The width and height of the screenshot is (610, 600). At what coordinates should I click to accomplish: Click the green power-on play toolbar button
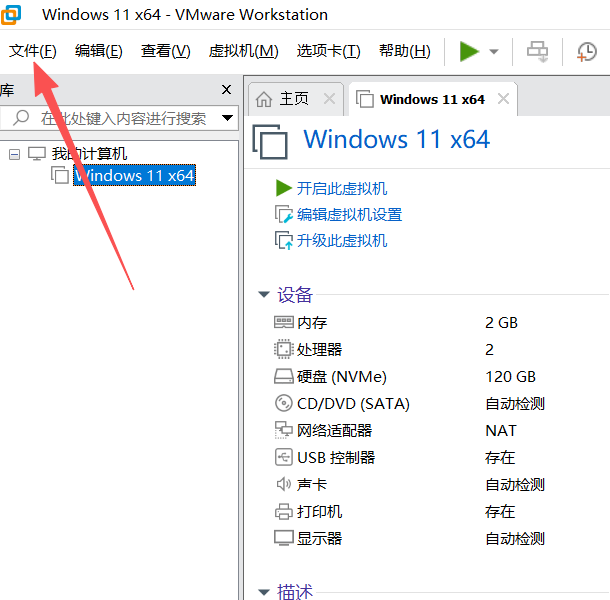pos(468,51)
